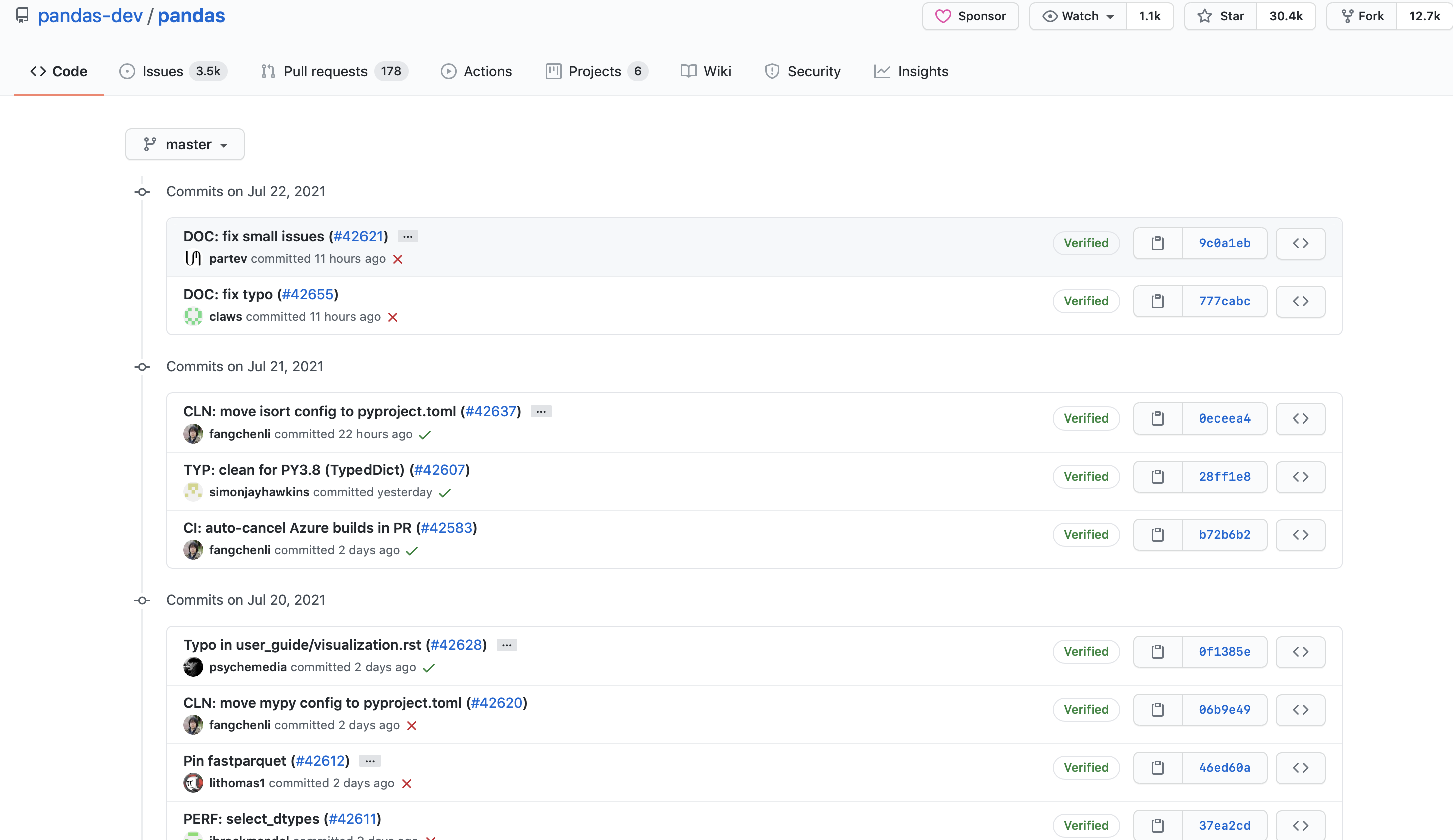Open commit hash link 06b9e49
Image resolution: width=1453 pixels, height=840 pixels.
click(1224, 710)
